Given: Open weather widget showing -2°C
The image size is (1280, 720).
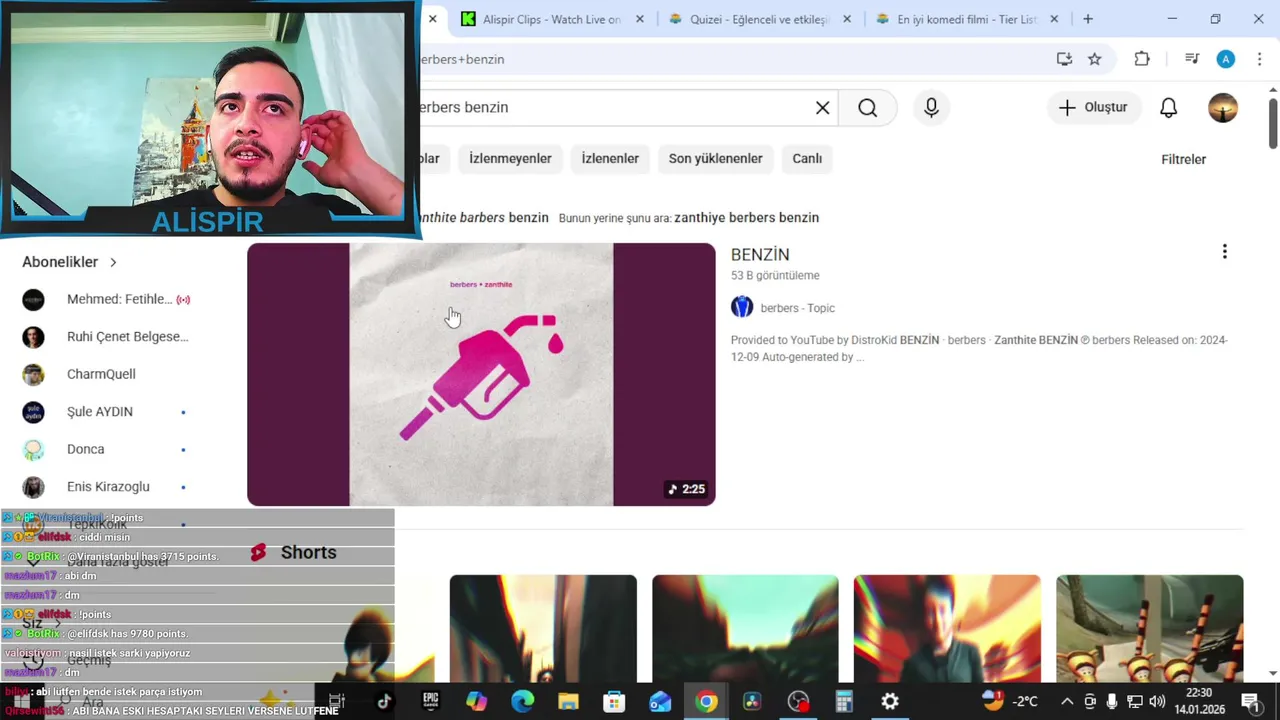Looking at the screenshot, I should pos(1011,701).
